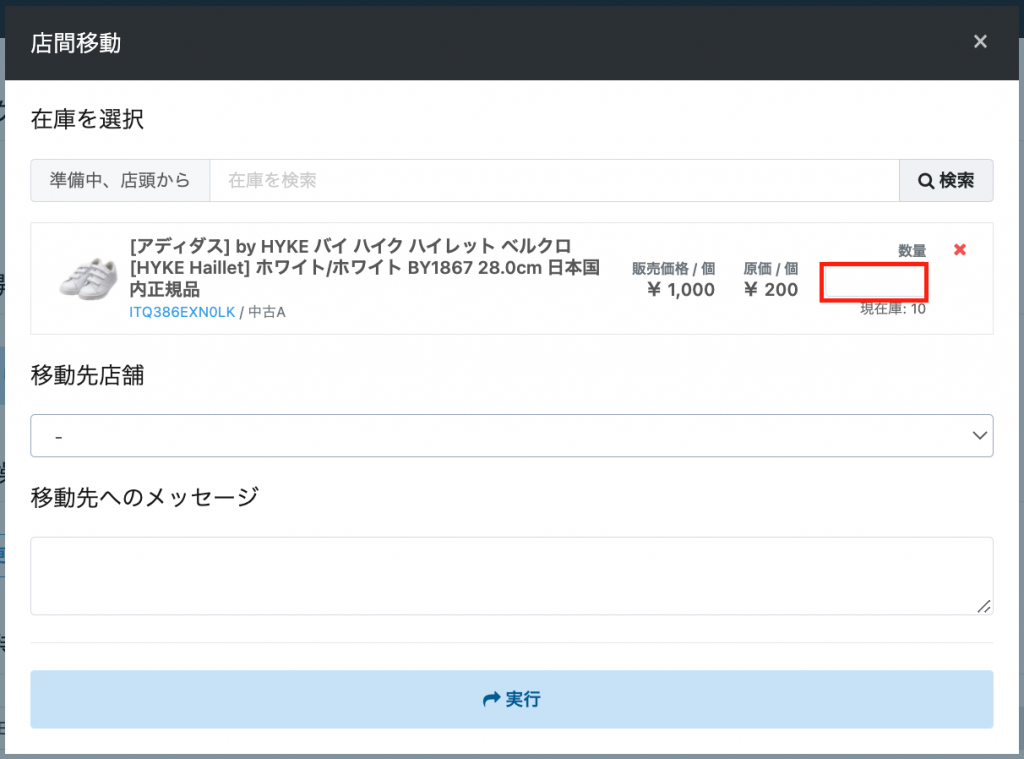Click the 中古A condition label
Image resolution: width=1024 pixels, height=759 pixels.
pyautogui.click(x=267, y=312)
